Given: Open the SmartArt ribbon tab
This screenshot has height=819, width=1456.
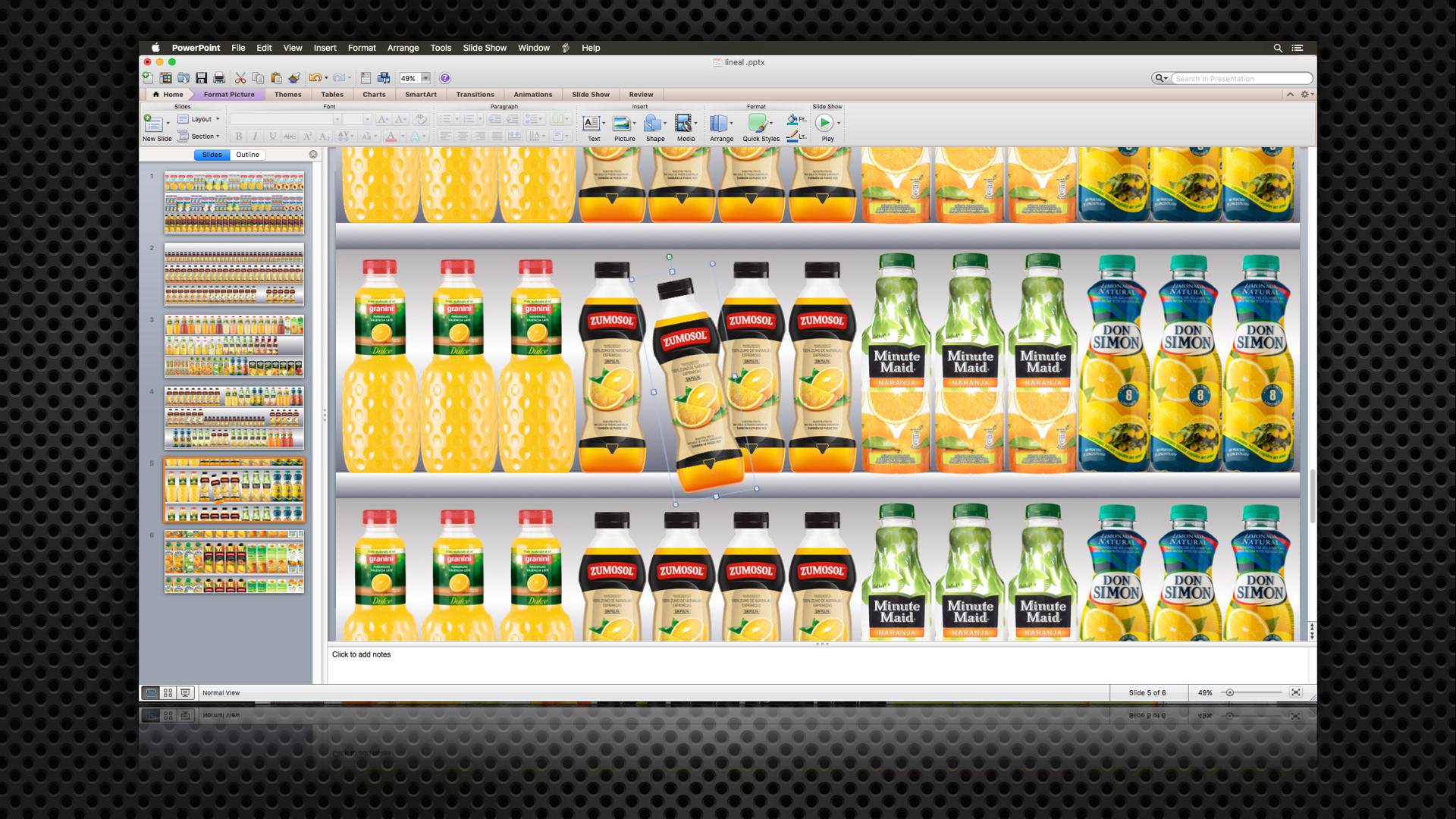Looking at the screenshot, I should coord(421,95).
